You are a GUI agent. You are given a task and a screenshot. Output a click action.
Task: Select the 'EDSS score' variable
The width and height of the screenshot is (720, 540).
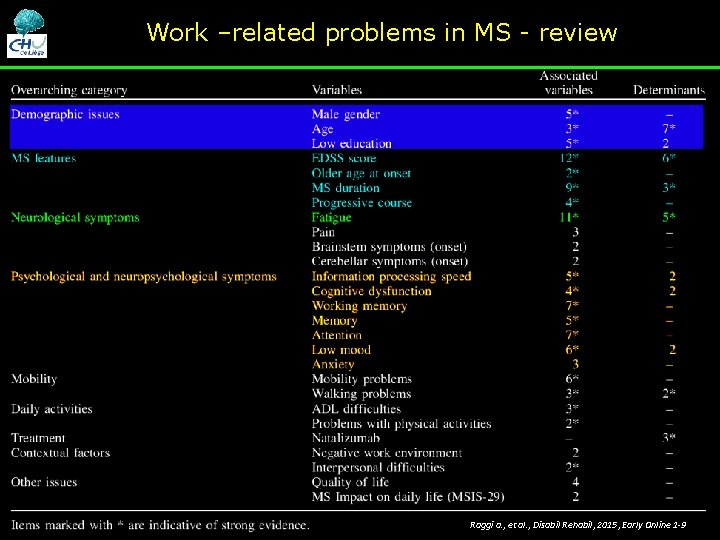(x=344, y=158)
